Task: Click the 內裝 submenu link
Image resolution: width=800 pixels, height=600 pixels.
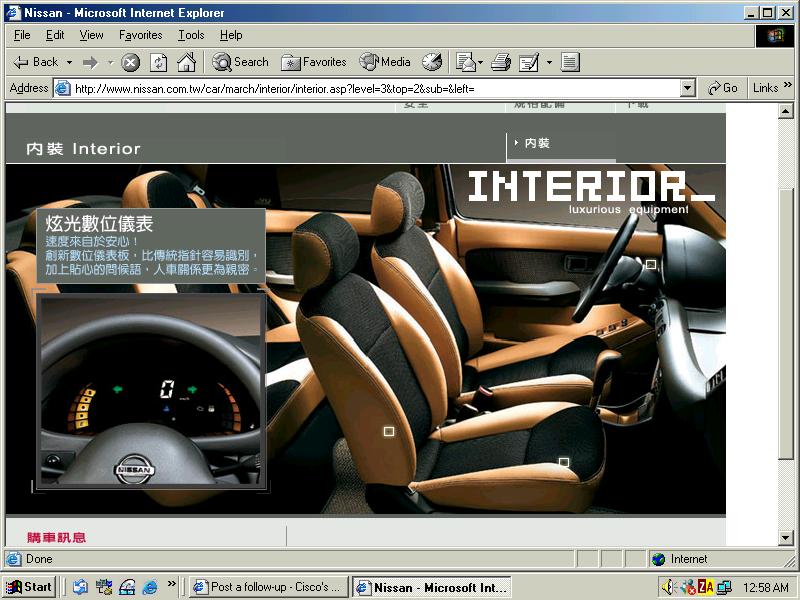Action: [537, 143]
